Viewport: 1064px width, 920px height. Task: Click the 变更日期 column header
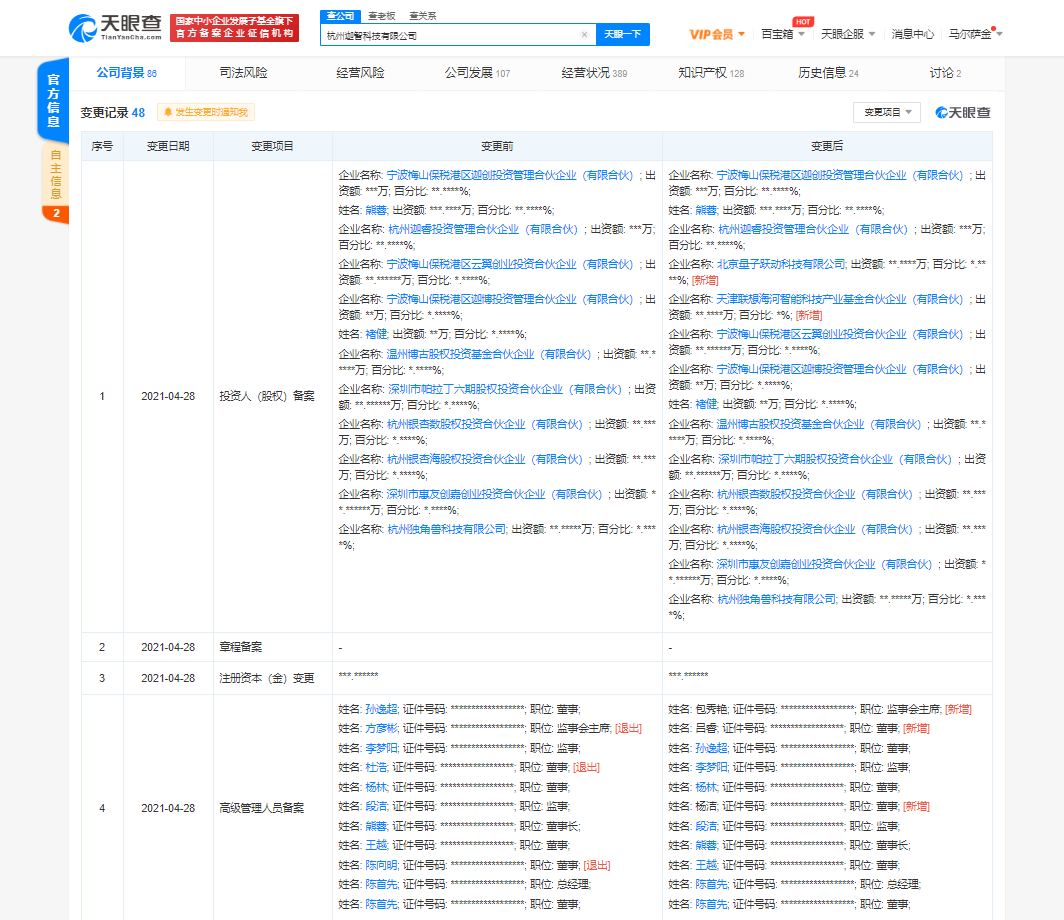[x=168, y=146]
